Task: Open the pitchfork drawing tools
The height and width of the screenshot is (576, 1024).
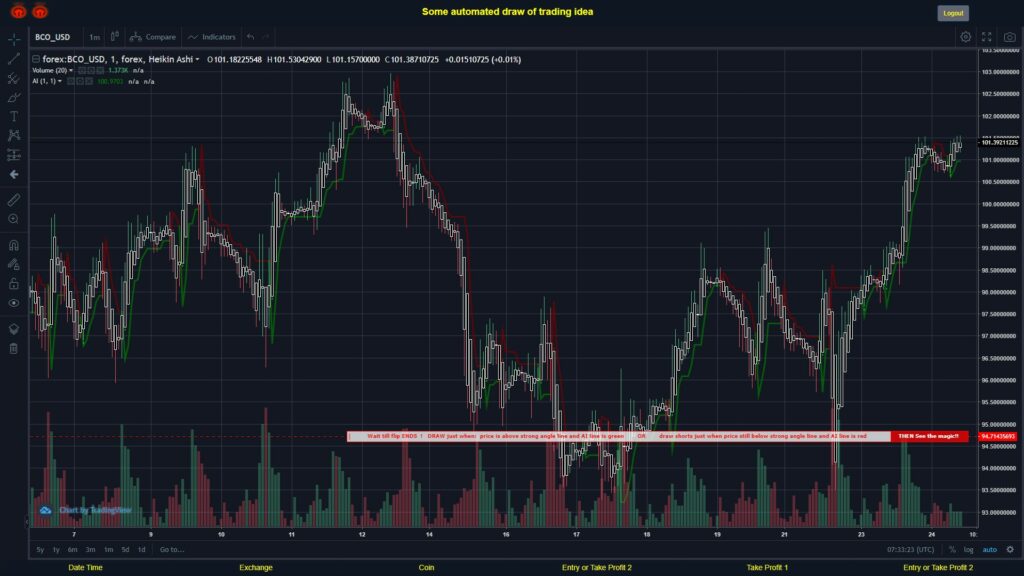Action: click(x=14, y=78)
